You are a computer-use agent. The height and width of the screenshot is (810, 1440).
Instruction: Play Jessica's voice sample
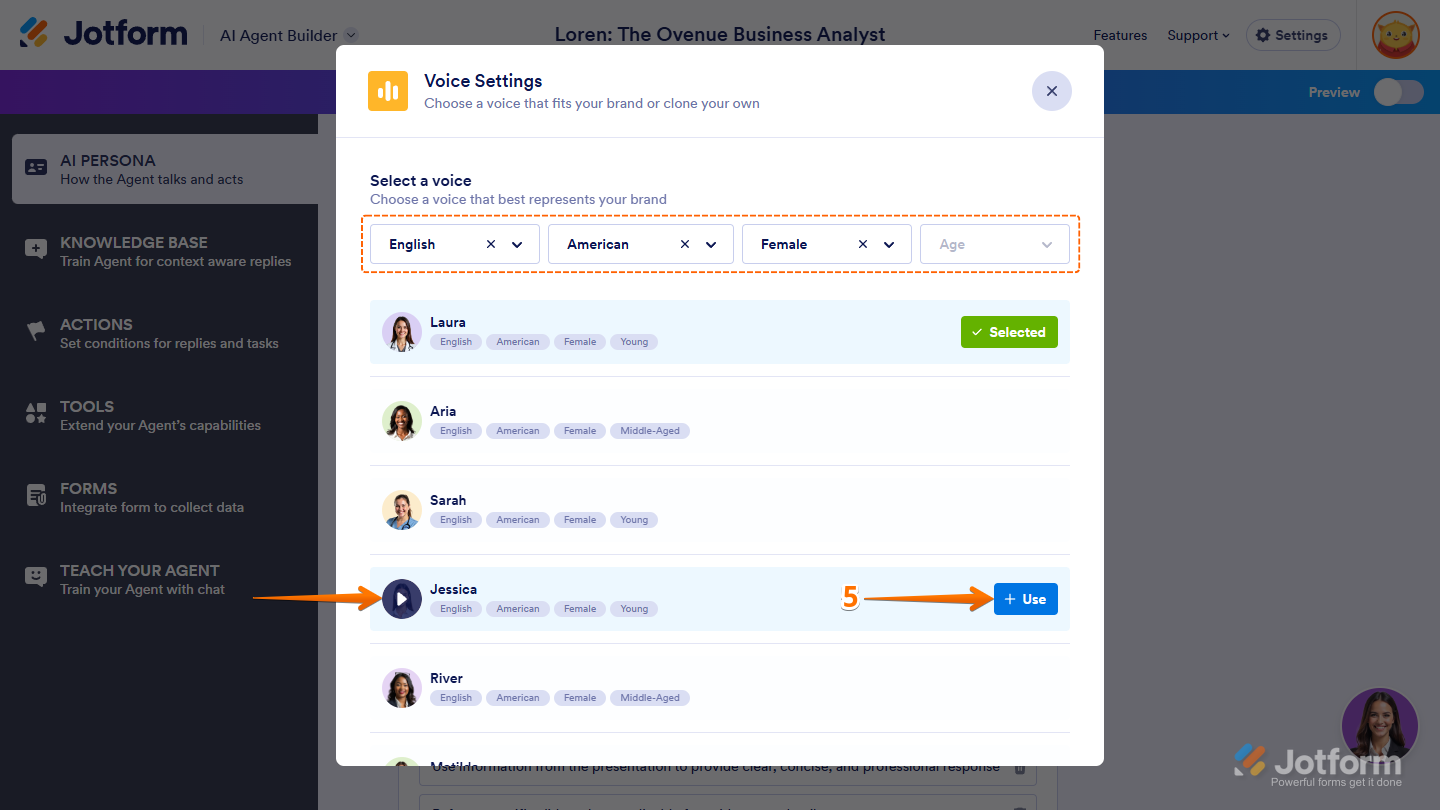tap(402, 599)
